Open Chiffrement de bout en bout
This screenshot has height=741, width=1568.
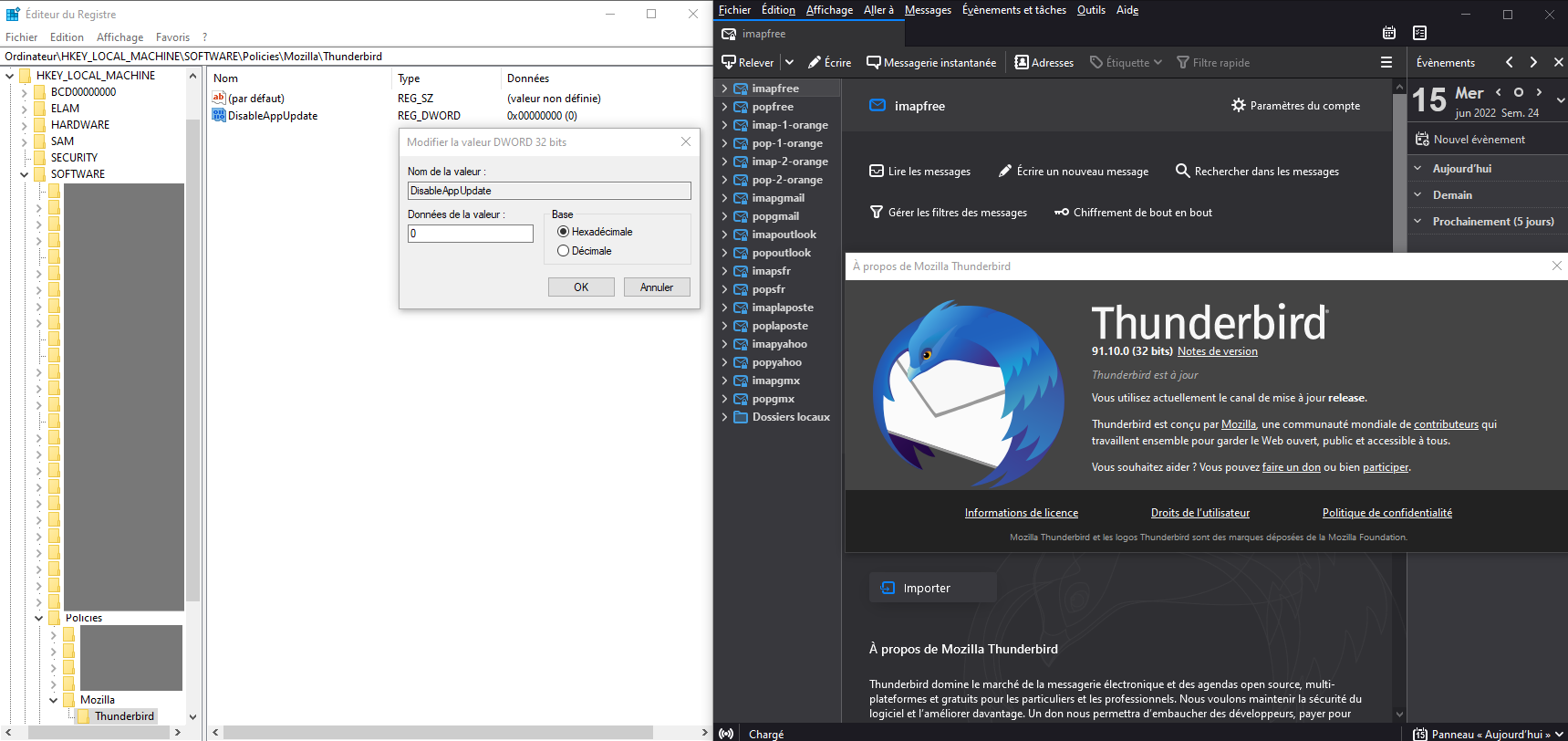[1133, 213]
